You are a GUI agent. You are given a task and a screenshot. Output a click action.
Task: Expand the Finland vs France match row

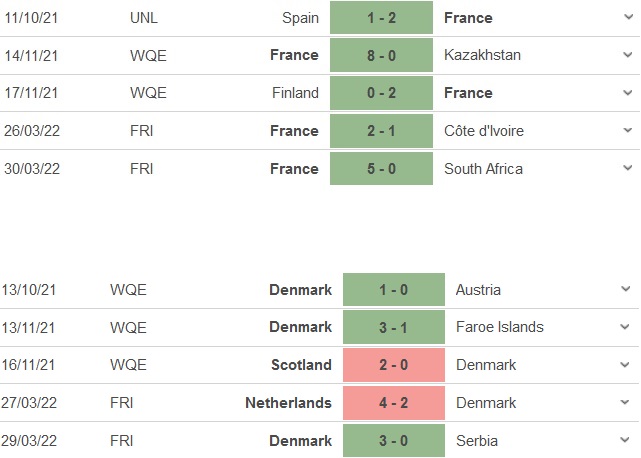pyautogui.click(x=627, y=93)
